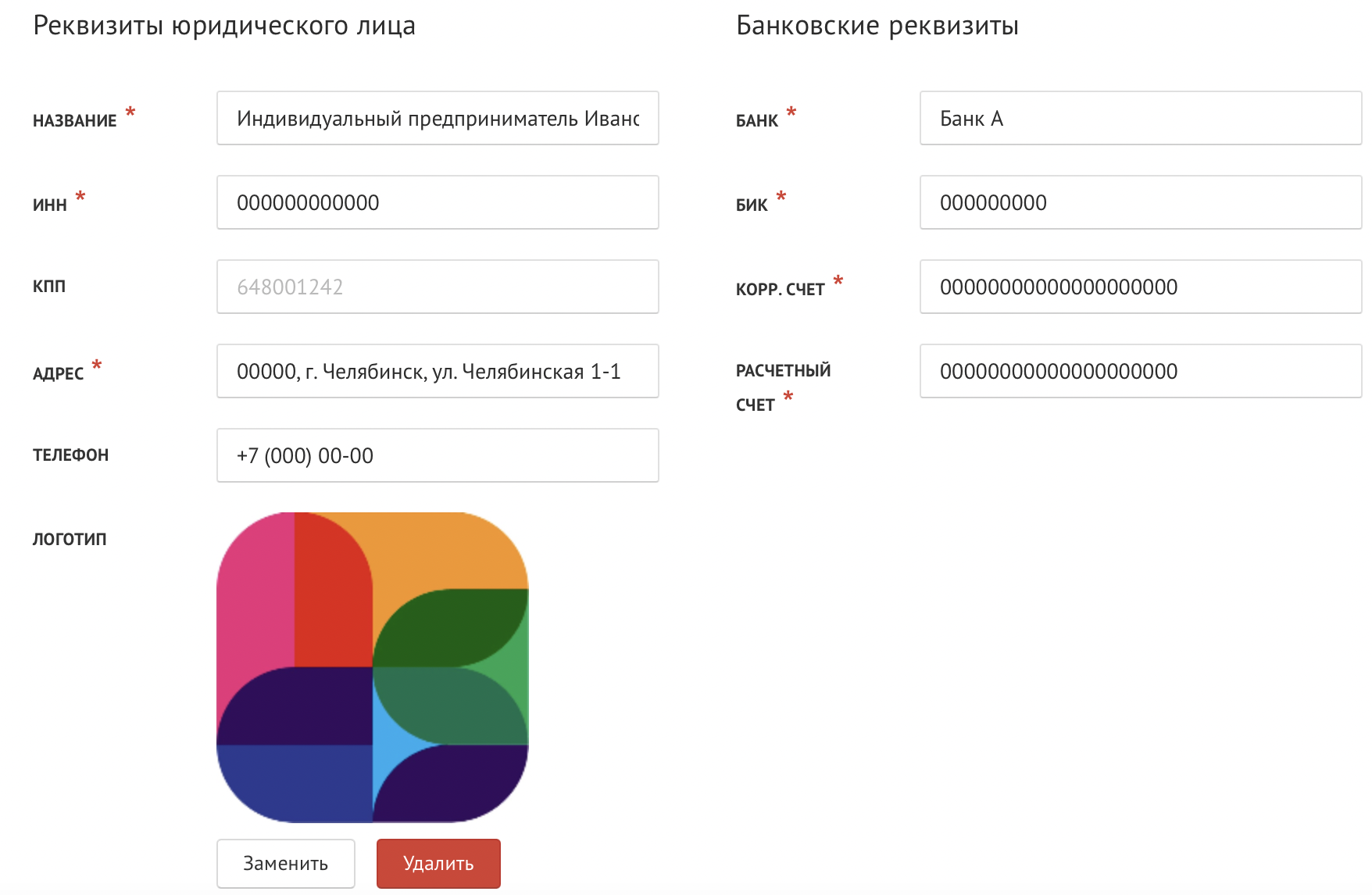Click the uploaded logo image

point(373,667)
